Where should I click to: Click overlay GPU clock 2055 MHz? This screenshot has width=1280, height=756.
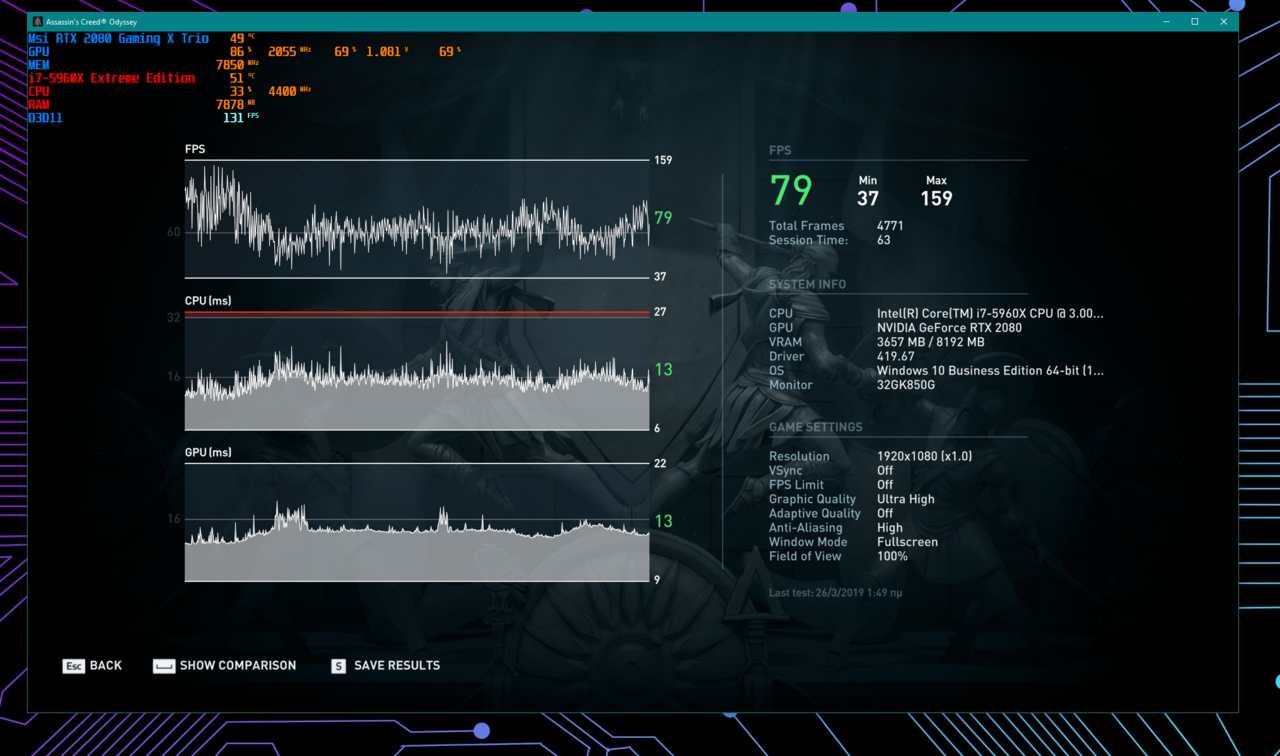point(290,51)
